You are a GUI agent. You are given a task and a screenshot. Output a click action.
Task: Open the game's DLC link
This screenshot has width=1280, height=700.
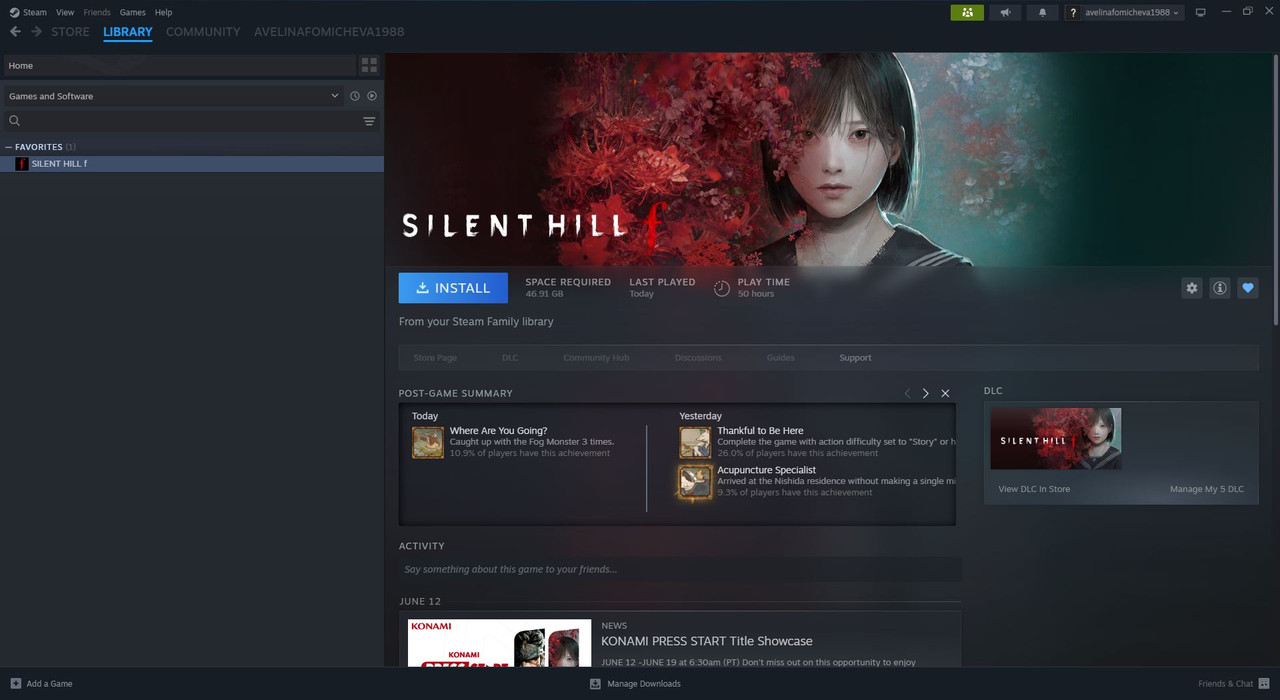point(510,358)
